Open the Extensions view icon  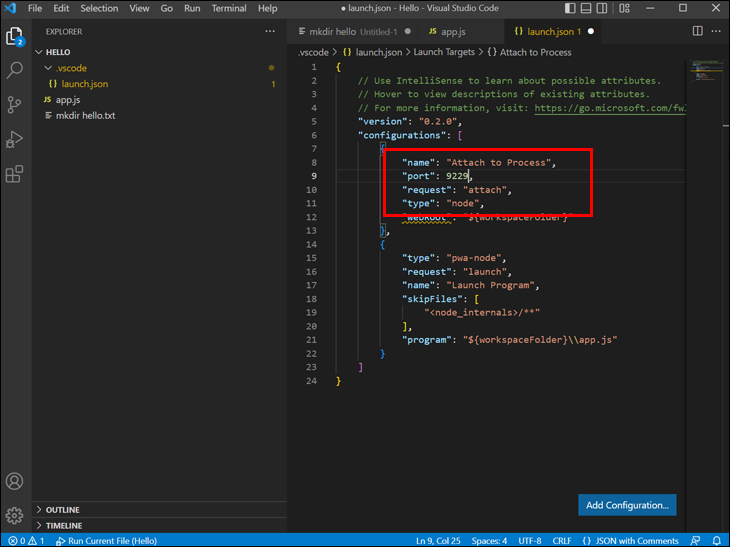[x=15, y=174]
